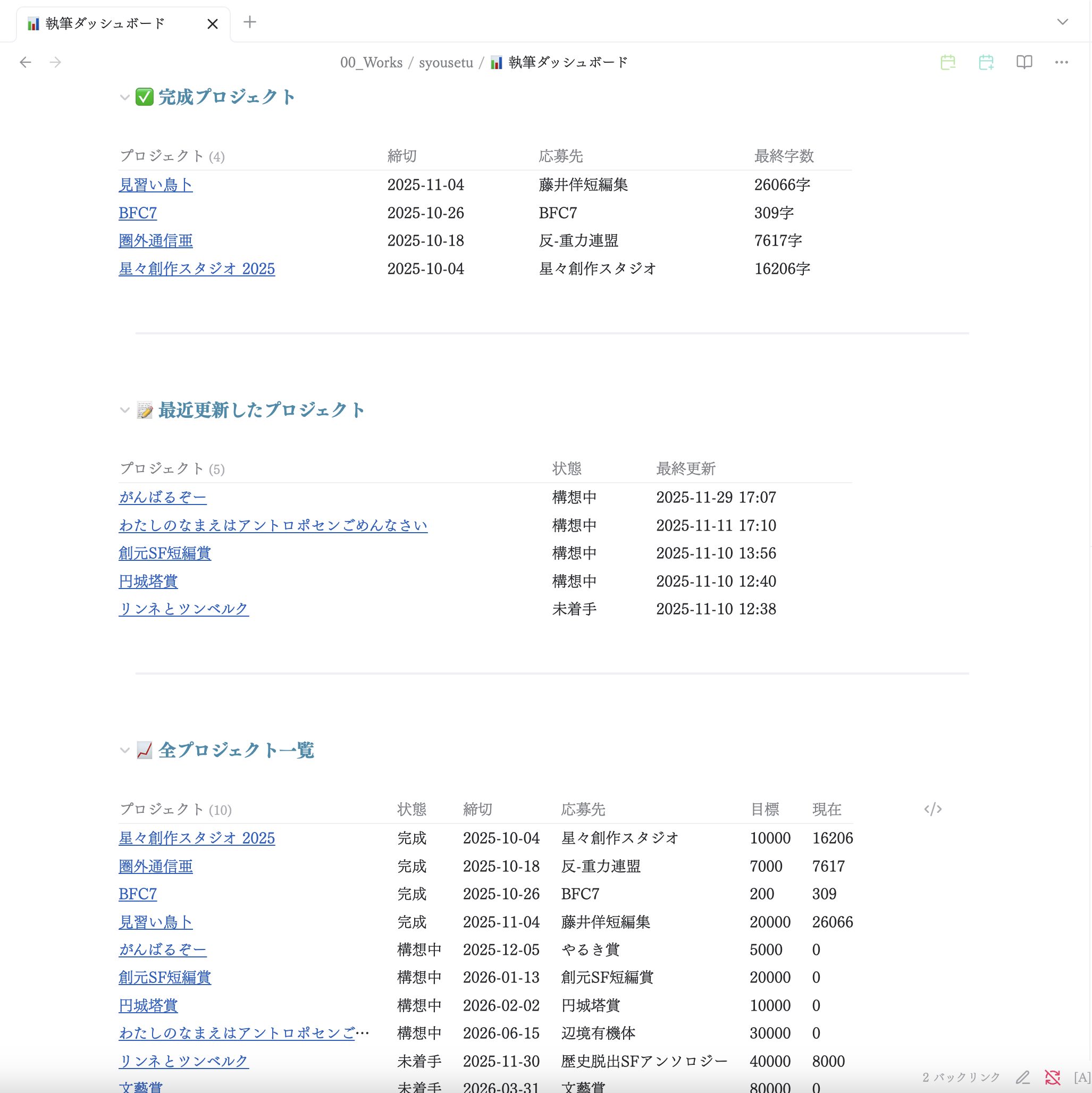Open the table code view with the </> icon
This screenshot has width=1092, height=1093.
pyautogui.click(x=933, y=809)
